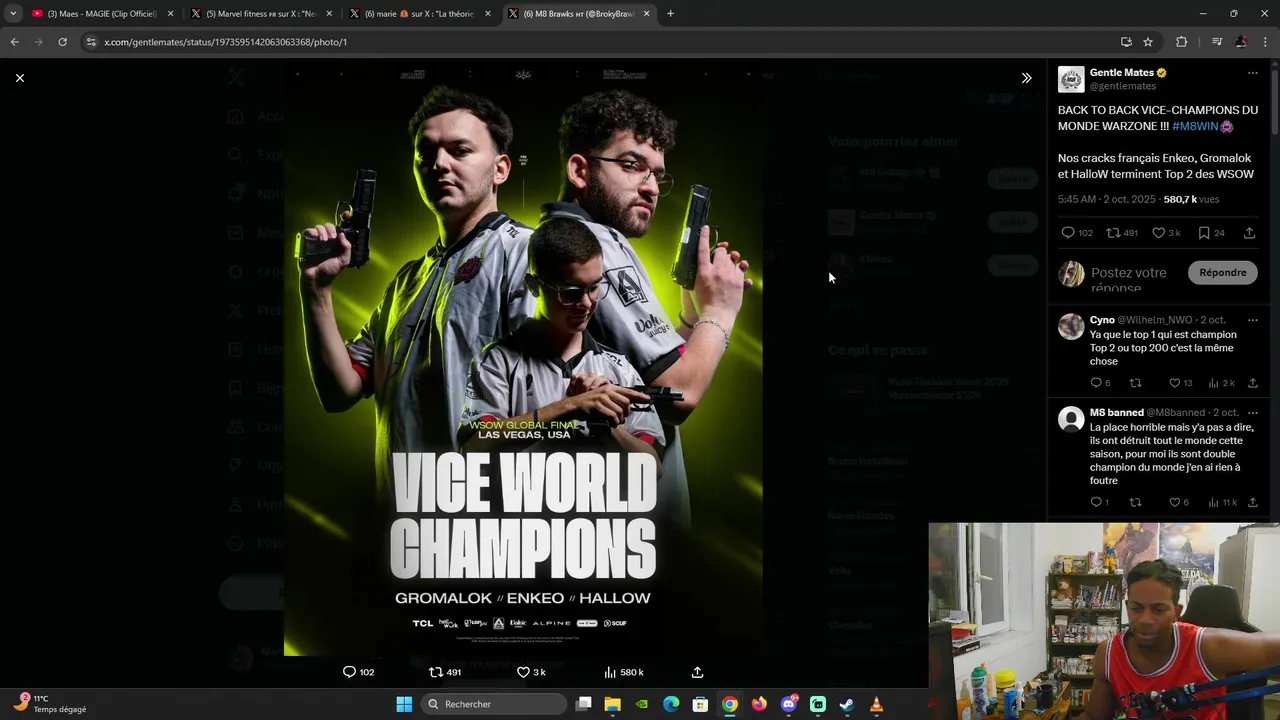Click the Répondre button
The height and width of the screenshot is (720, 1280).
tap(1222, 272)
